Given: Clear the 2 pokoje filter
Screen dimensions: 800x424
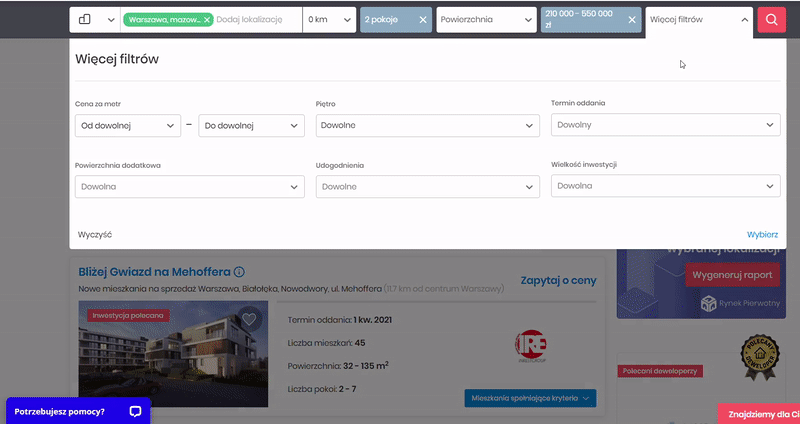Looking at the screenshot, I should click(423, 20).
